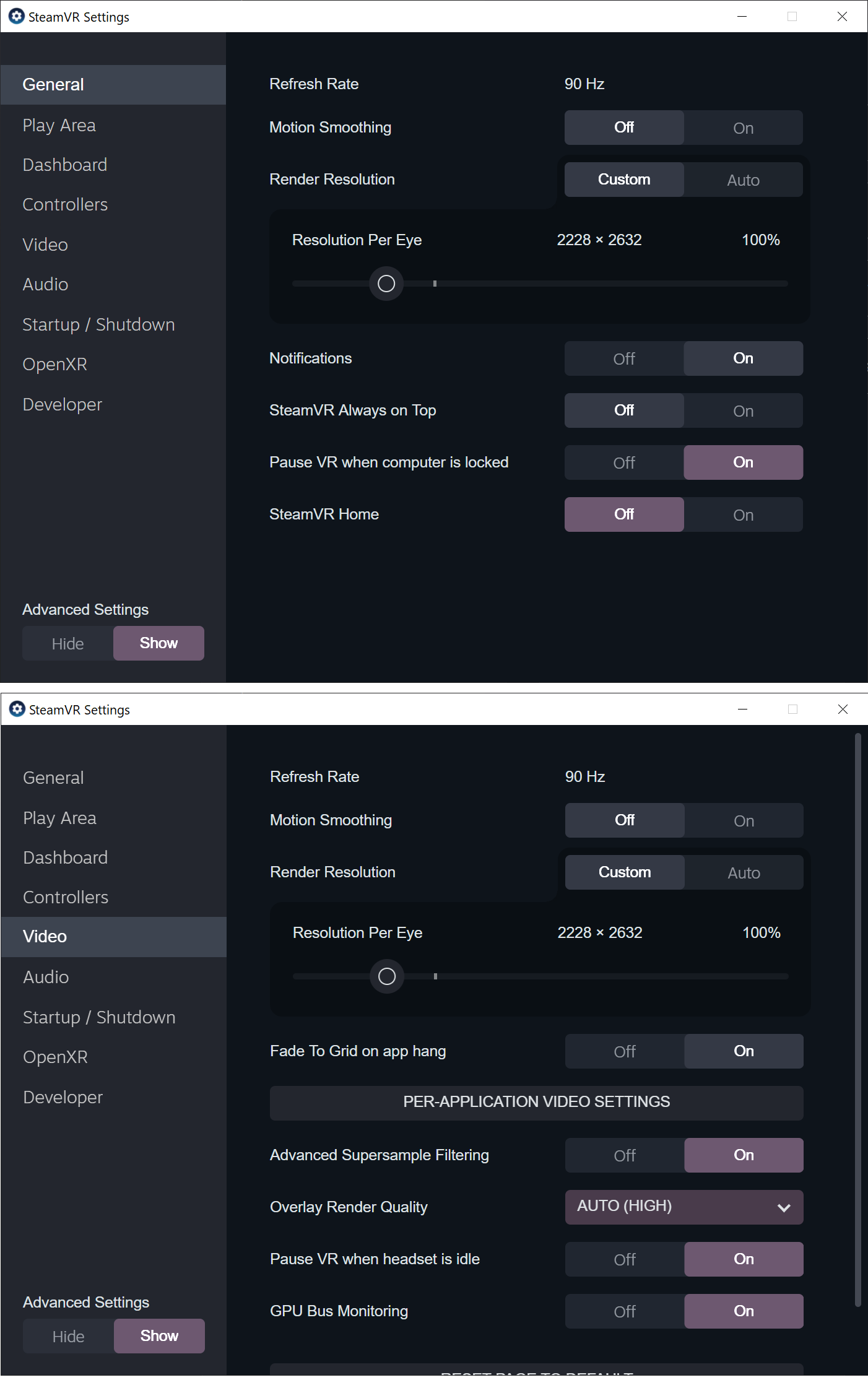Set Render Resolution to Custom in top window
Viewport: 868px width, 1393px height.
(x=624, y=180)
